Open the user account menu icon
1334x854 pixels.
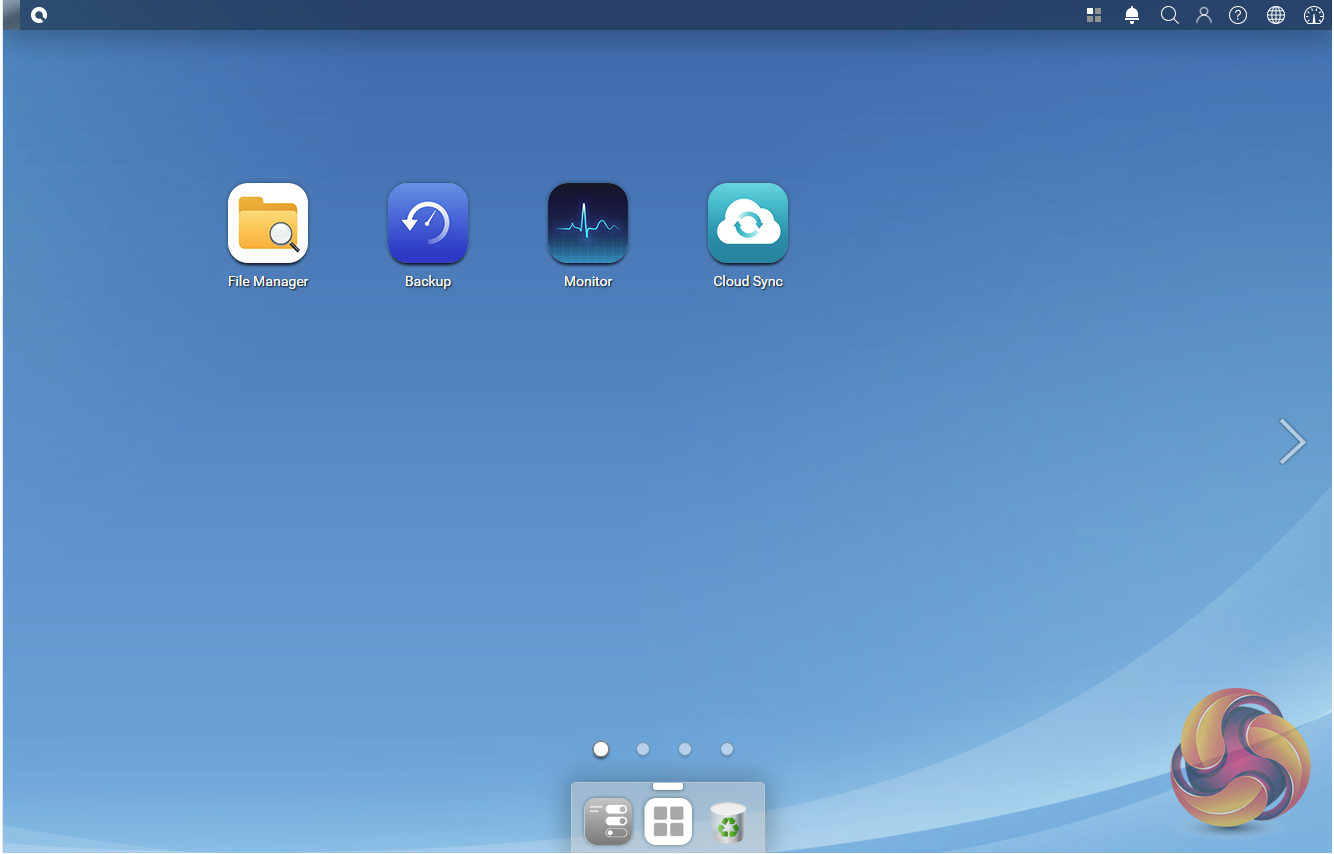tap(1204, 15)
